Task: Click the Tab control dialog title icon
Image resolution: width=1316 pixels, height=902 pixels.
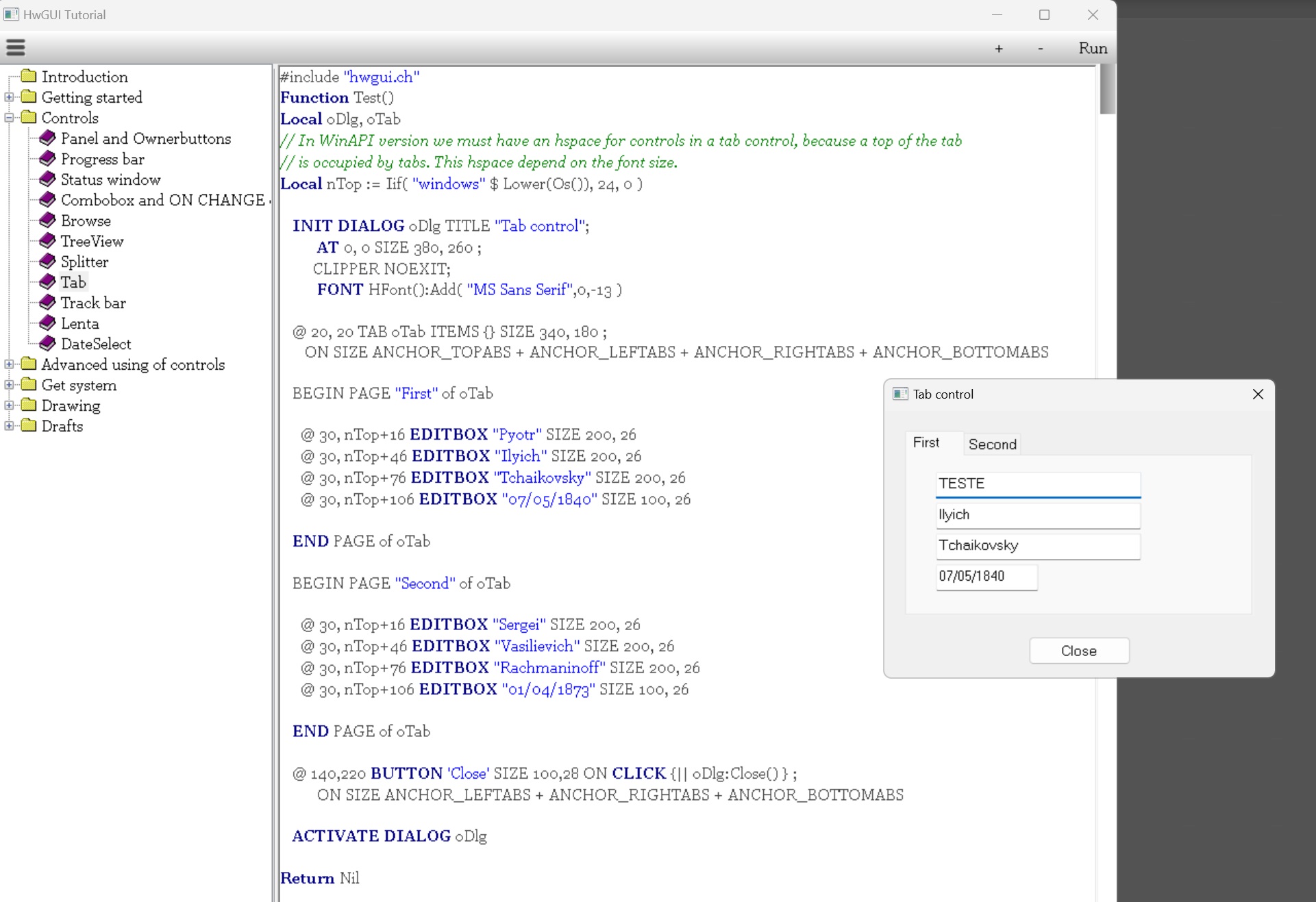Action: 900,394
